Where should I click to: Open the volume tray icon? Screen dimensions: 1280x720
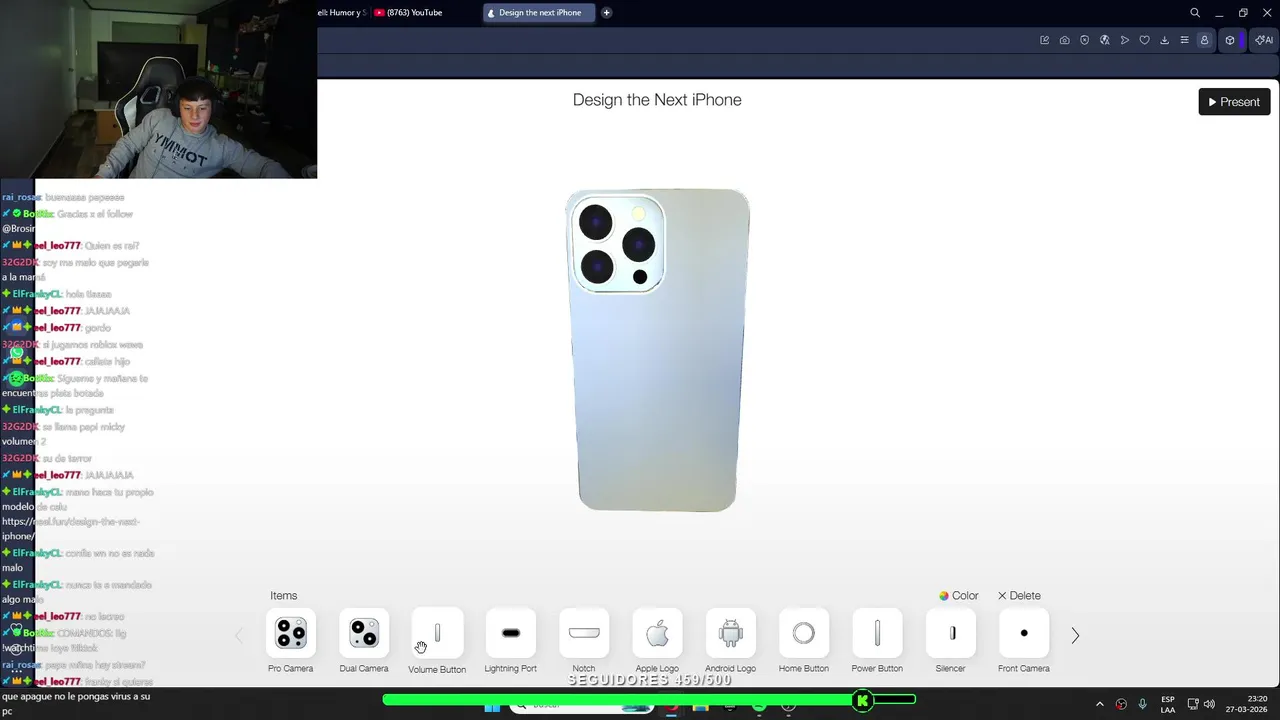[1209, 704]
